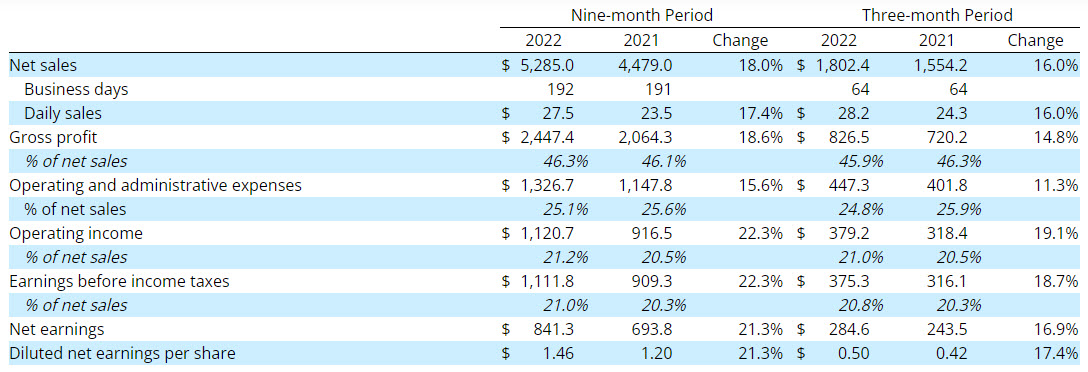Click the Three-month Period header

pyautogui.click(x=937, y=15)
